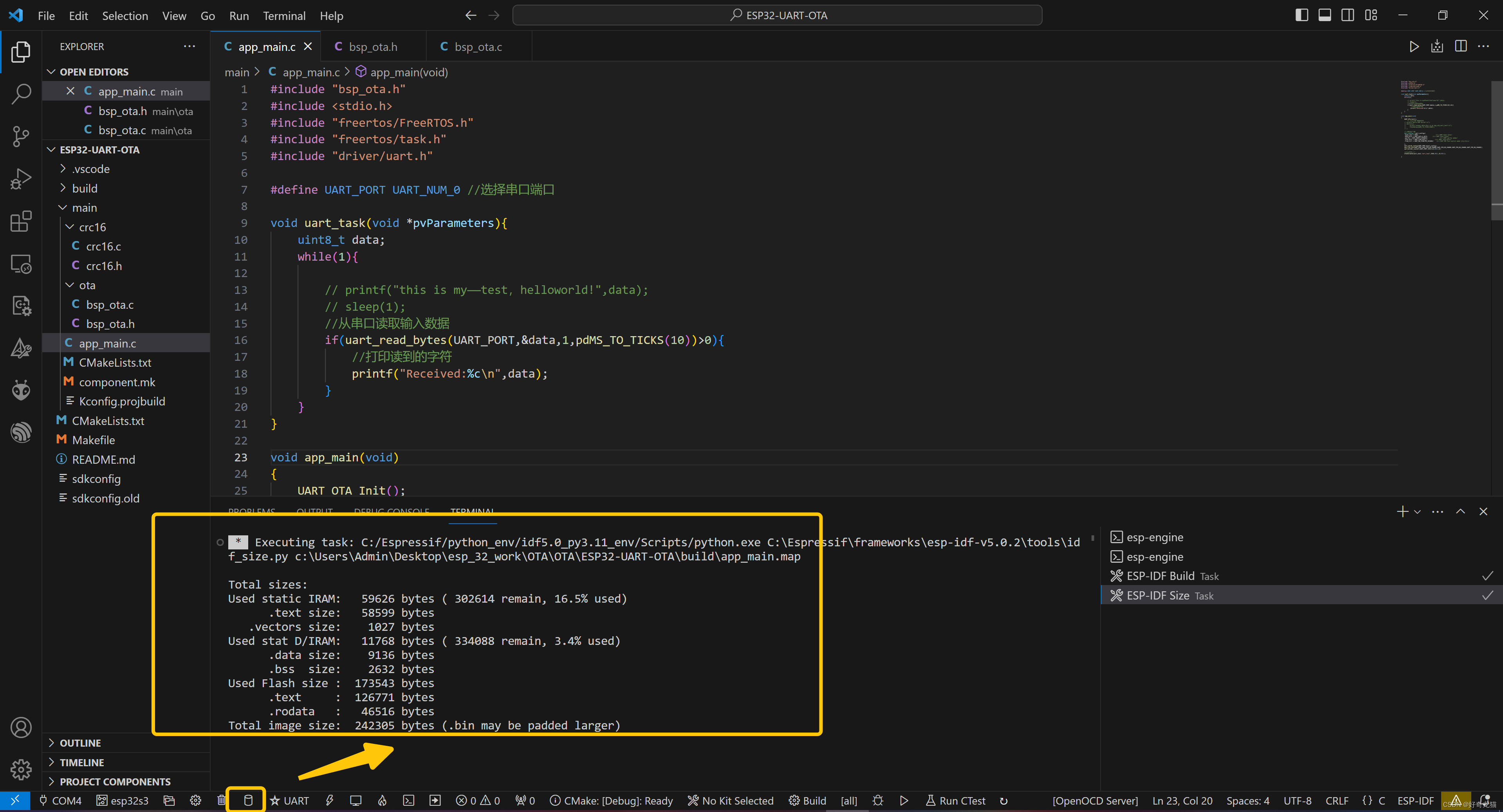Expand the OUTLINE section

[126, 743]
